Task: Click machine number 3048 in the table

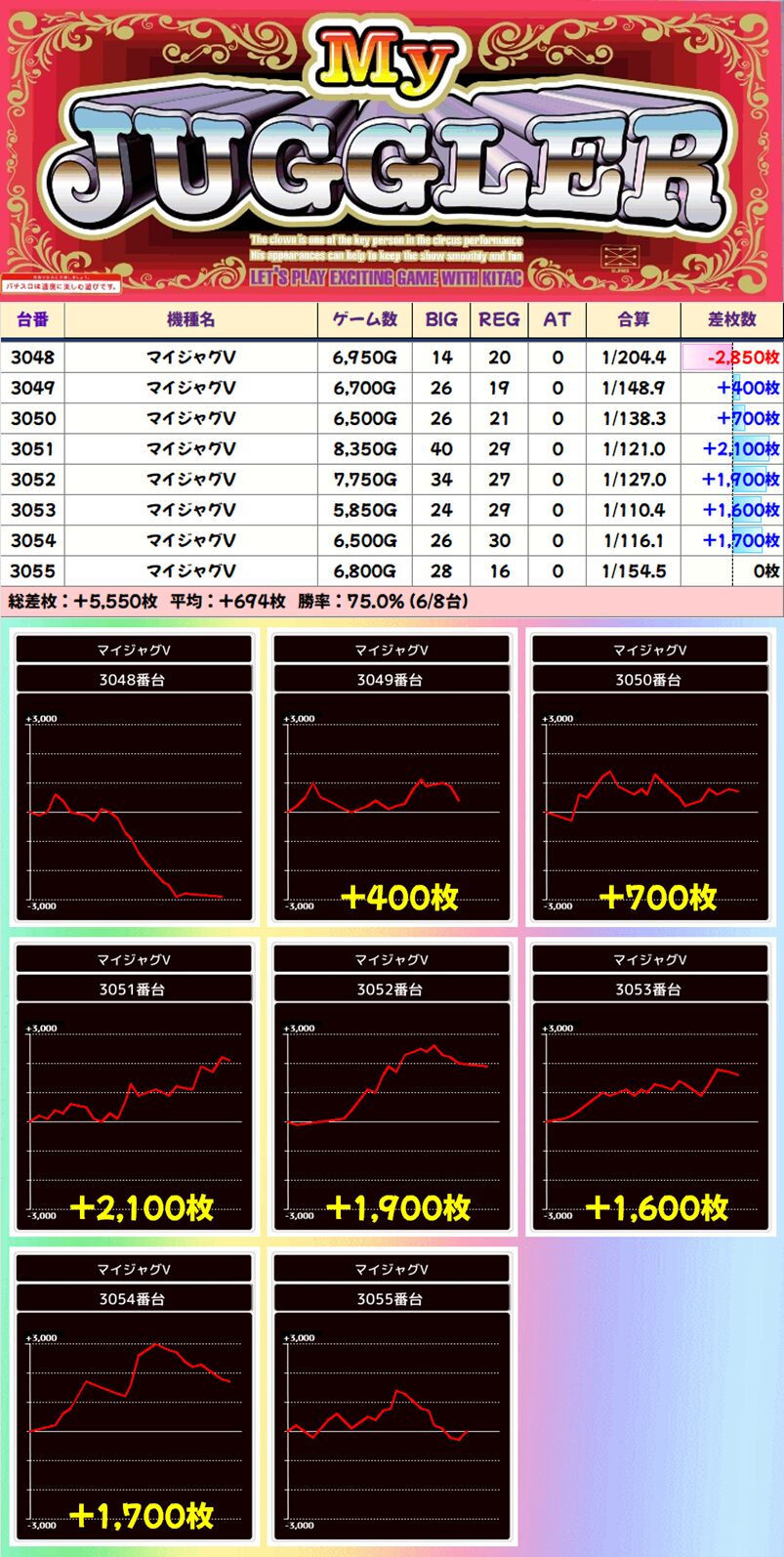Action: point(33,358)
